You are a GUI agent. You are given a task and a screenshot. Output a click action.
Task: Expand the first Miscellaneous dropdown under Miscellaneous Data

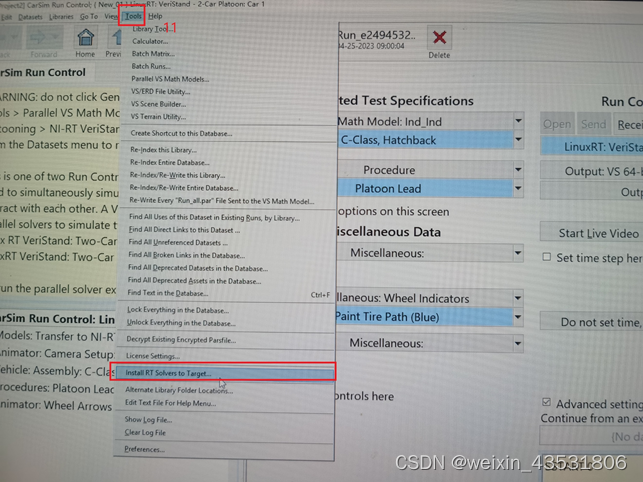[518, 253]
